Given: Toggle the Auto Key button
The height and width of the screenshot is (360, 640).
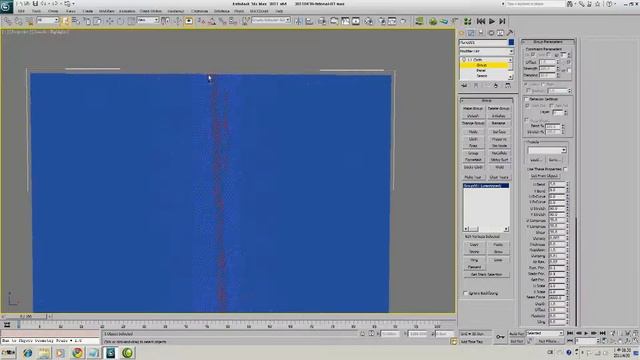Looking at the screenshot, I should point(516,333).
